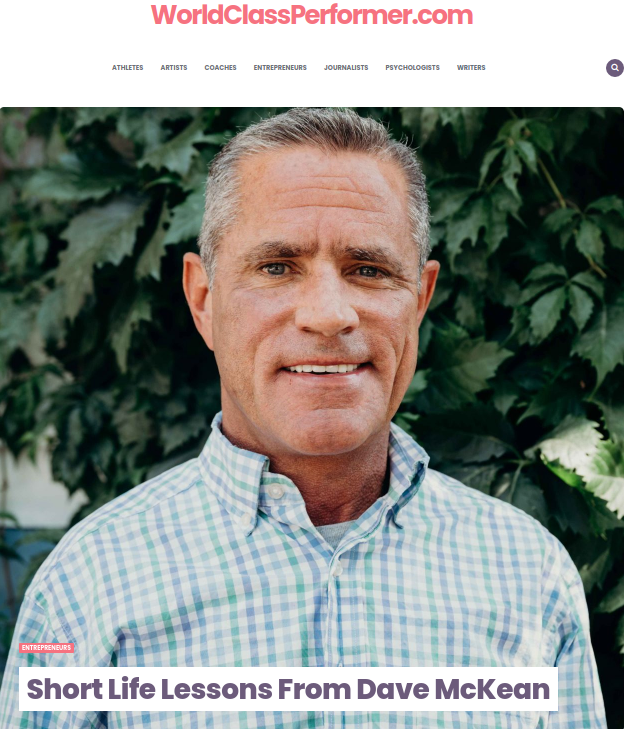Click the WorldClassPerformer.com site logo
The height and width of the screenshot is (729, 626).
click(312, 15)
